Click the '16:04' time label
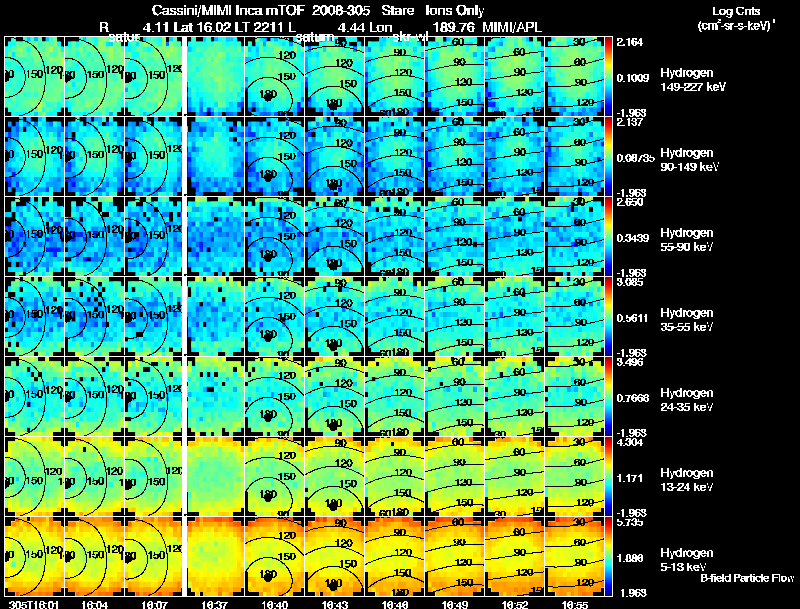Screen dimensions: 800x609 pos(94,604)
